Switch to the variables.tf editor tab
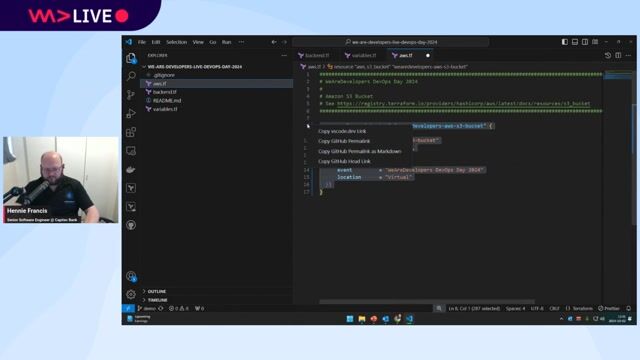The image size is (640, 360). pyautogui.click(x=361, y=56)
